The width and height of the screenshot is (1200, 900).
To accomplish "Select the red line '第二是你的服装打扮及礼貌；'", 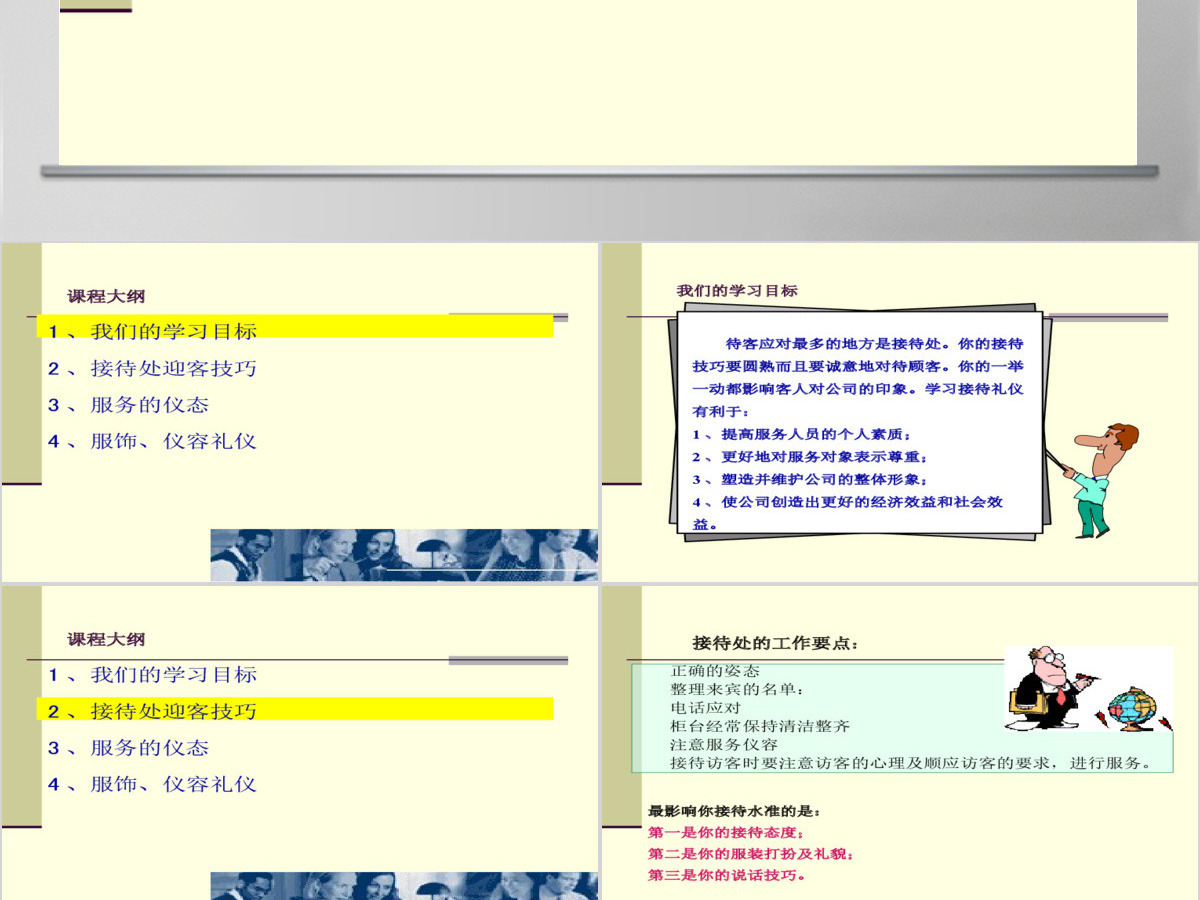I will (751, 855).
